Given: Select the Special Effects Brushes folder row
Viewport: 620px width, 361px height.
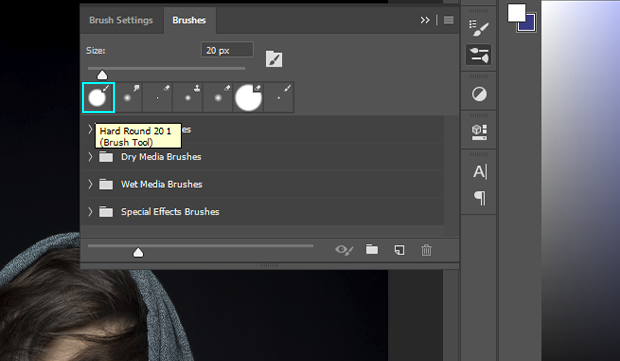Looking at the screenshot, I should pos(262,212).
